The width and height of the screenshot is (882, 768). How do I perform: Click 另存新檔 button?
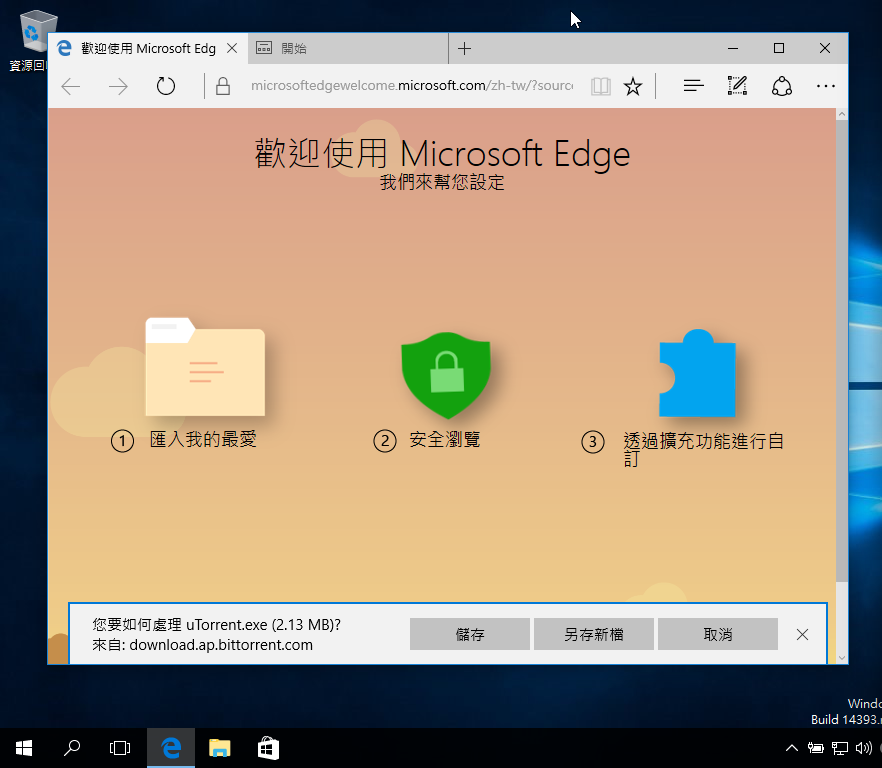click(x=593, y=634)
